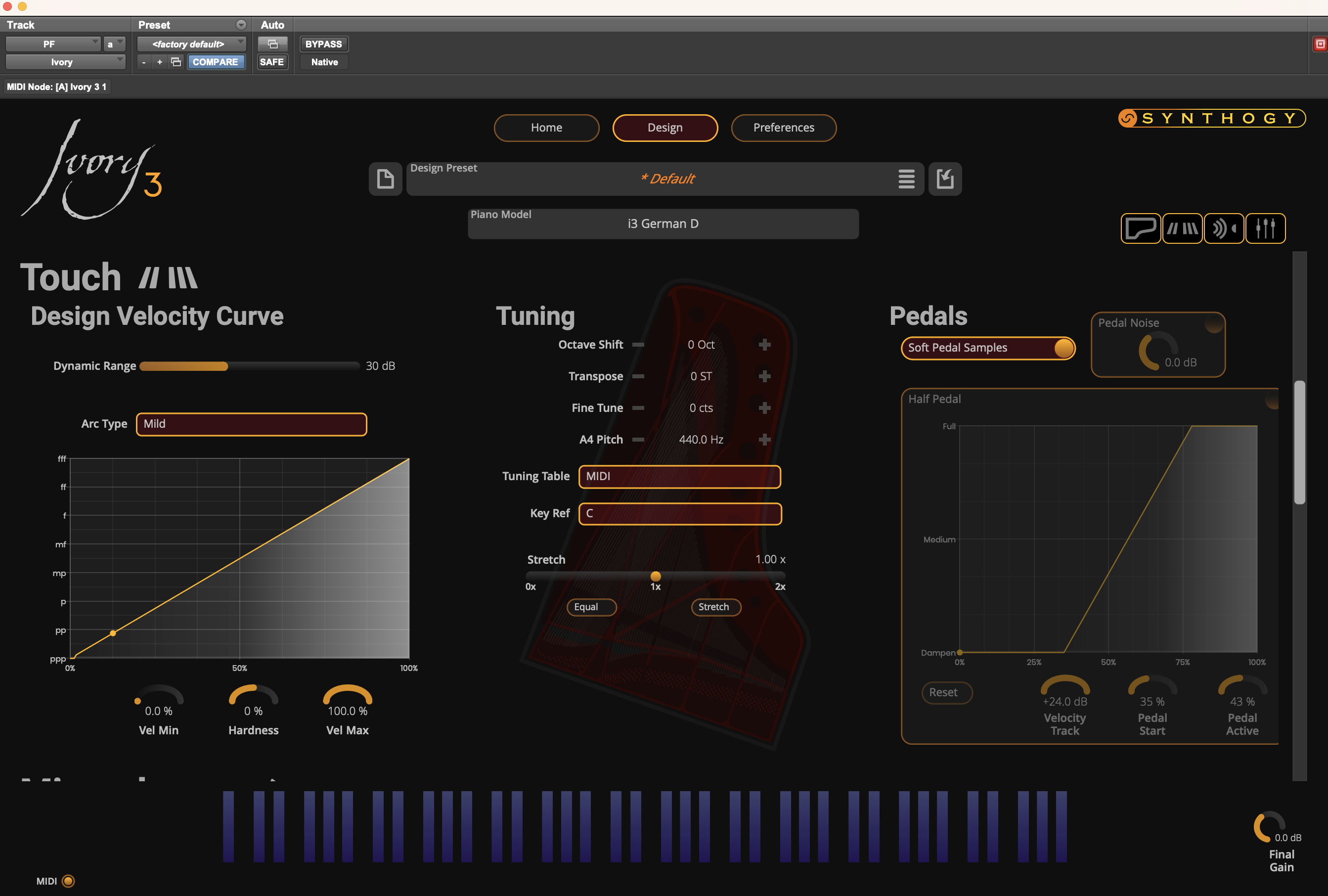Click the vertical scrollbar thumb
The width and height of the screenshot is (1328, 896).
[1299, 442]
